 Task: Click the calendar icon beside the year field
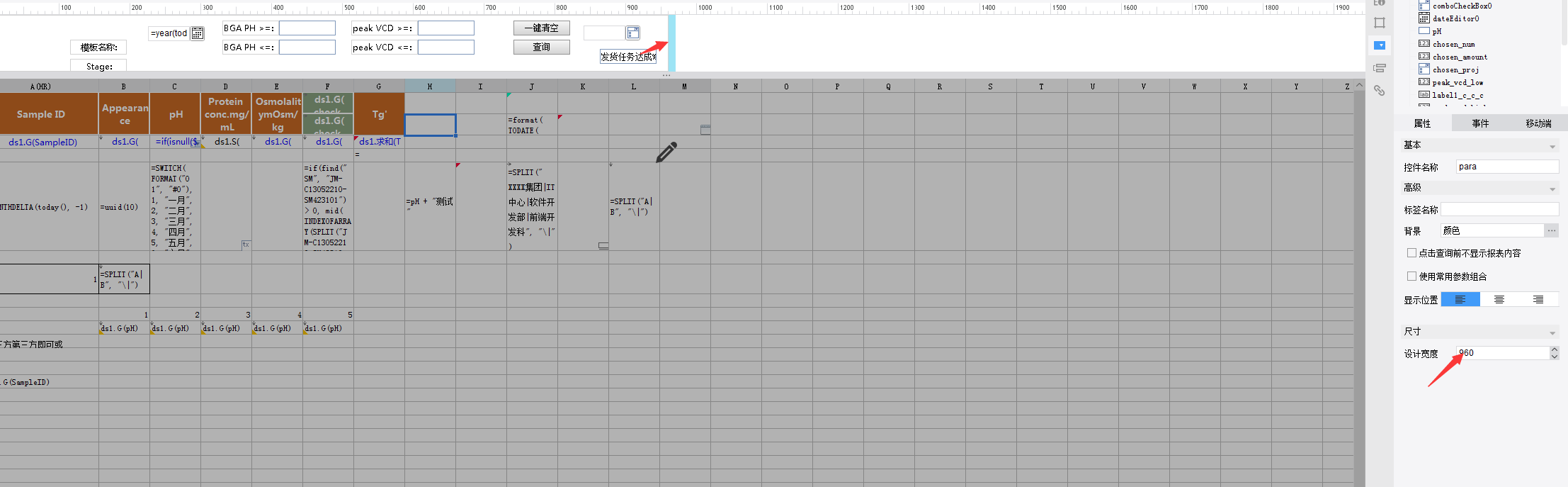[198, 33]
